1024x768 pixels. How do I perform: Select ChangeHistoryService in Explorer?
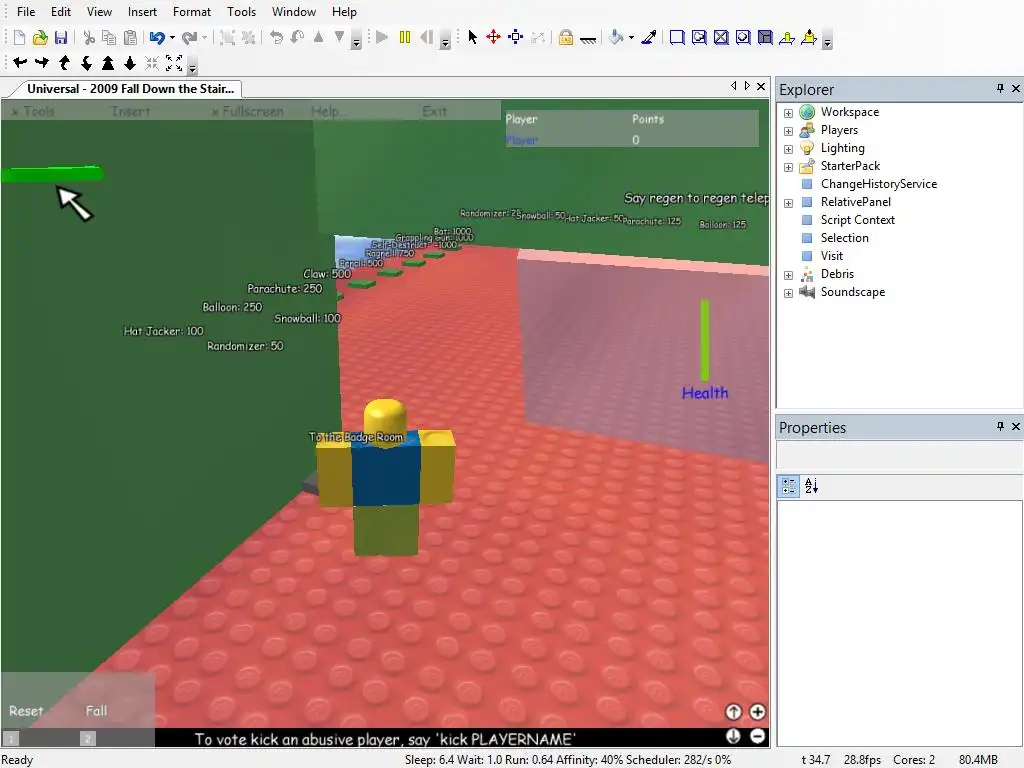pyautogui.click(x=878, y=184)
